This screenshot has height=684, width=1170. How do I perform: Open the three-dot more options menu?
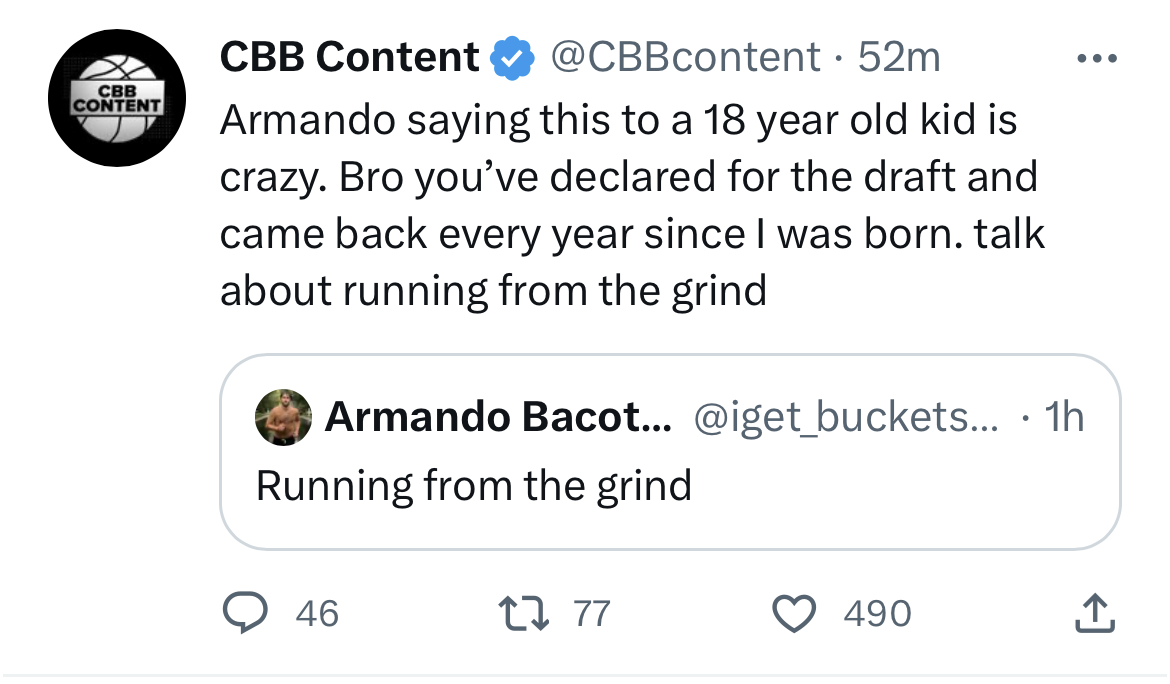point(1095,57)
